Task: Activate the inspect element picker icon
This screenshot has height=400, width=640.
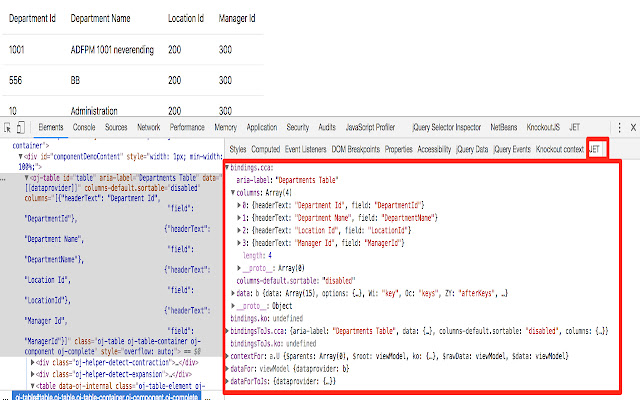Action: tap(7, 128)
